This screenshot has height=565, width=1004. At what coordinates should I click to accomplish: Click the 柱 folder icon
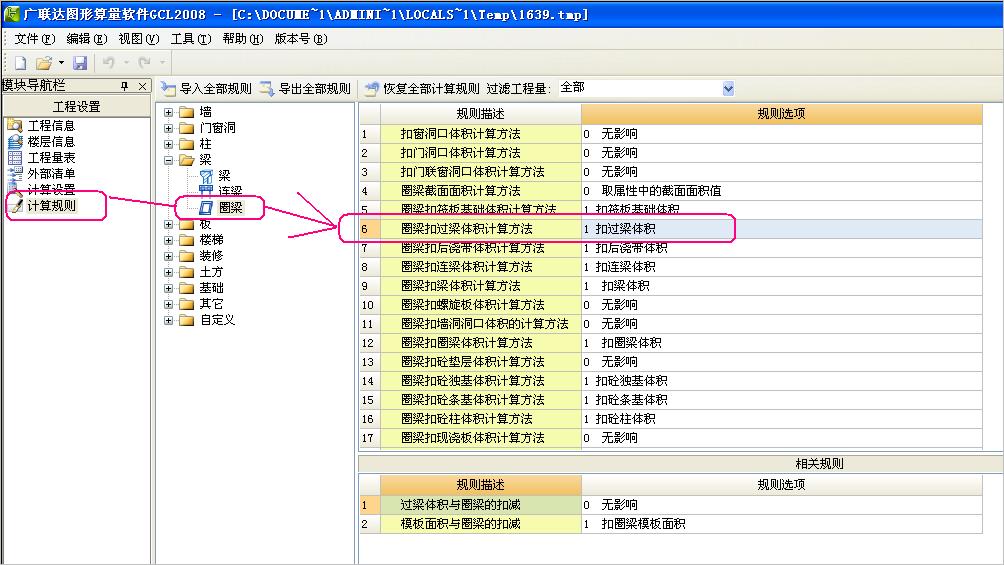[x=186, y=144]
